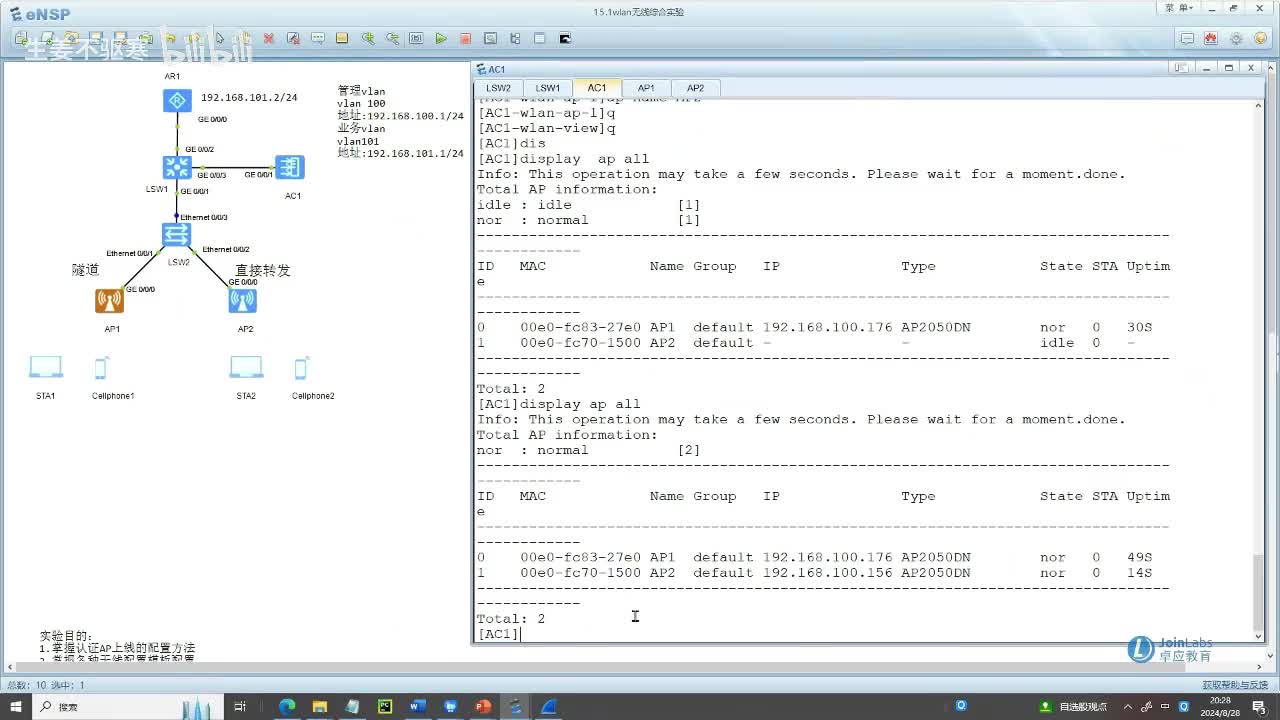The image size is (1280, 720).
Task: Select the Cellphone1 device icon
Action: pyautogui.click(x=101, y=369)
